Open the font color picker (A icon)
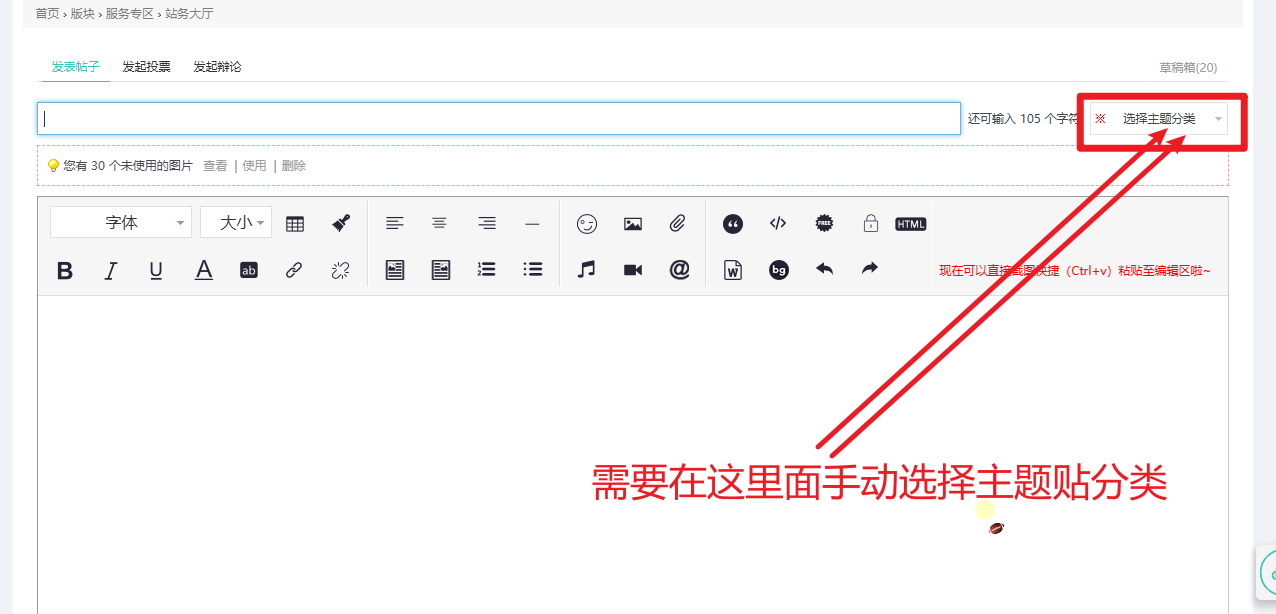This screenshot has width=1276, height=614. [x=204, y=270]
